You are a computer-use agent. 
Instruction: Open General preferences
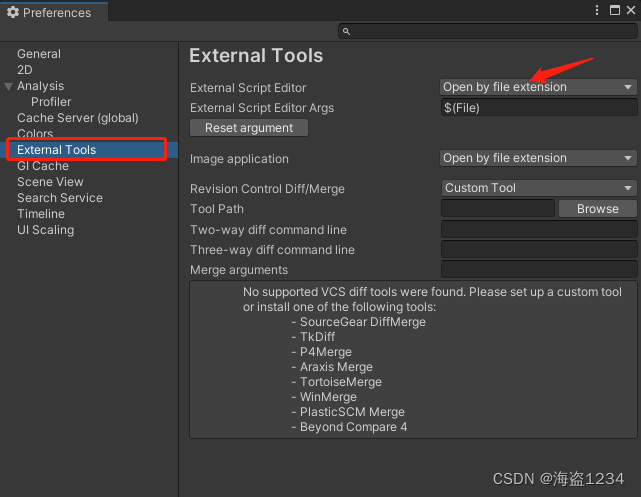tap(39, 54)
